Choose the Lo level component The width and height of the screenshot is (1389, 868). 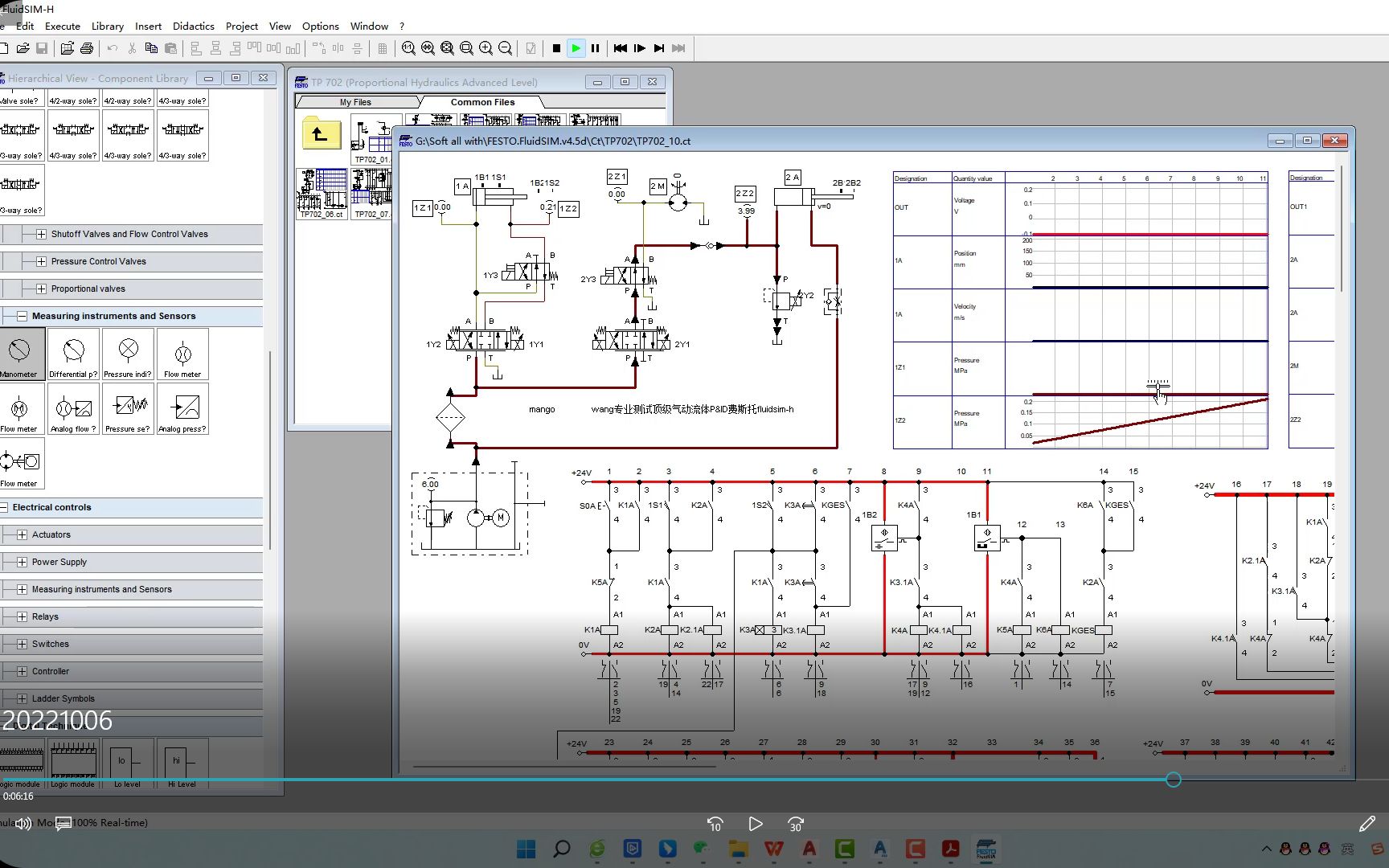(127, 764)
